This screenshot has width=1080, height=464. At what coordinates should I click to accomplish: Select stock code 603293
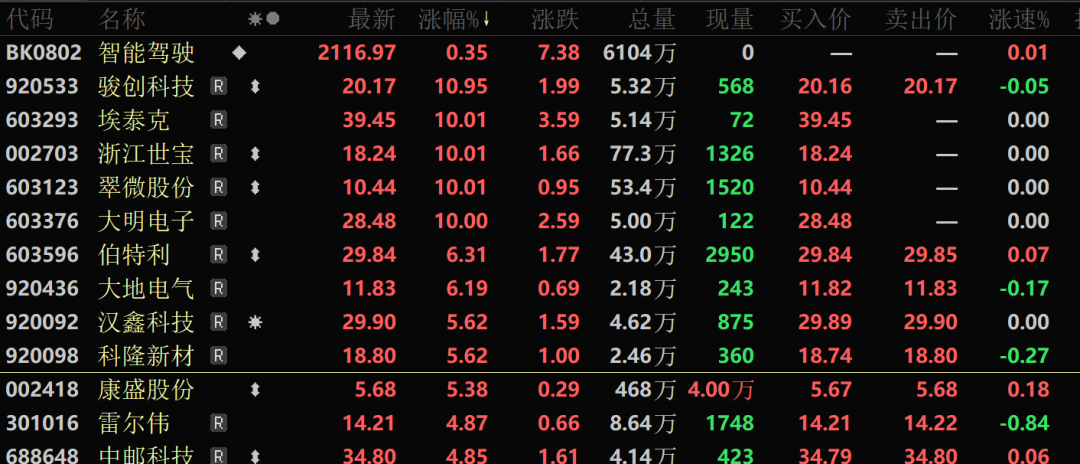41,120
